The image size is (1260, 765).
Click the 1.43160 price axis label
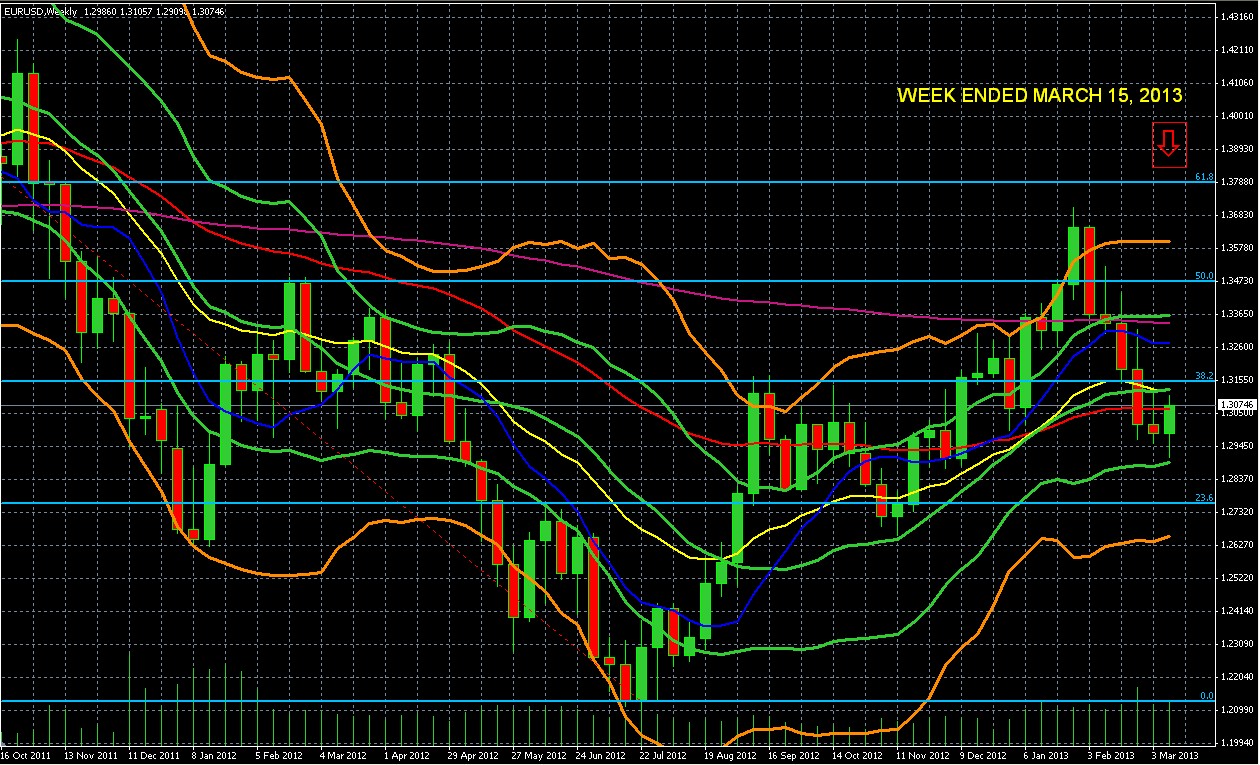click(x=1238, y=16)
